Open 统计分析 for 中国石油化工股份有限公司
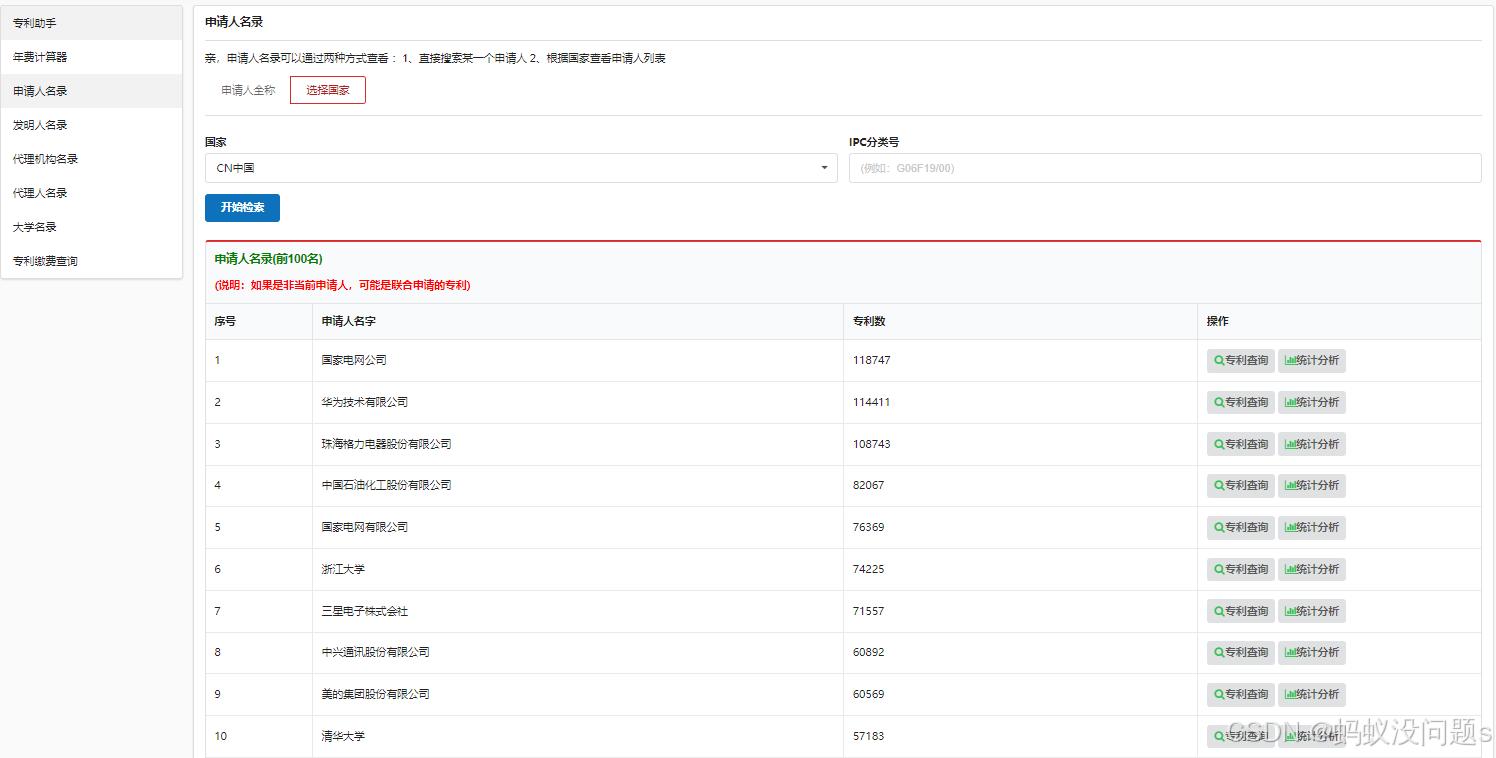 1311,485
